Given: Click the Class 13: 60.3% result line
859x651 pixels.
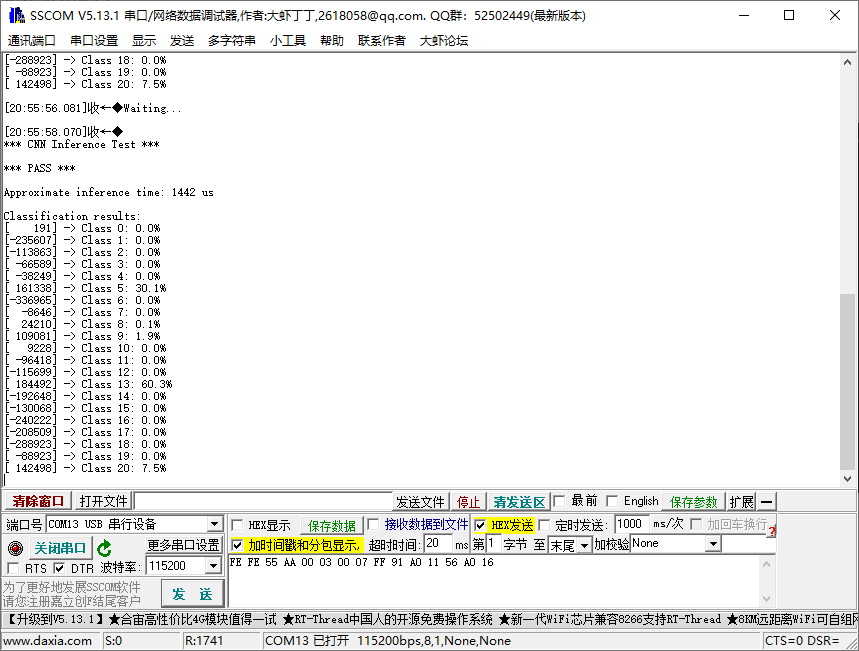Looking at the screenshot, I should (x=88, y=384).
